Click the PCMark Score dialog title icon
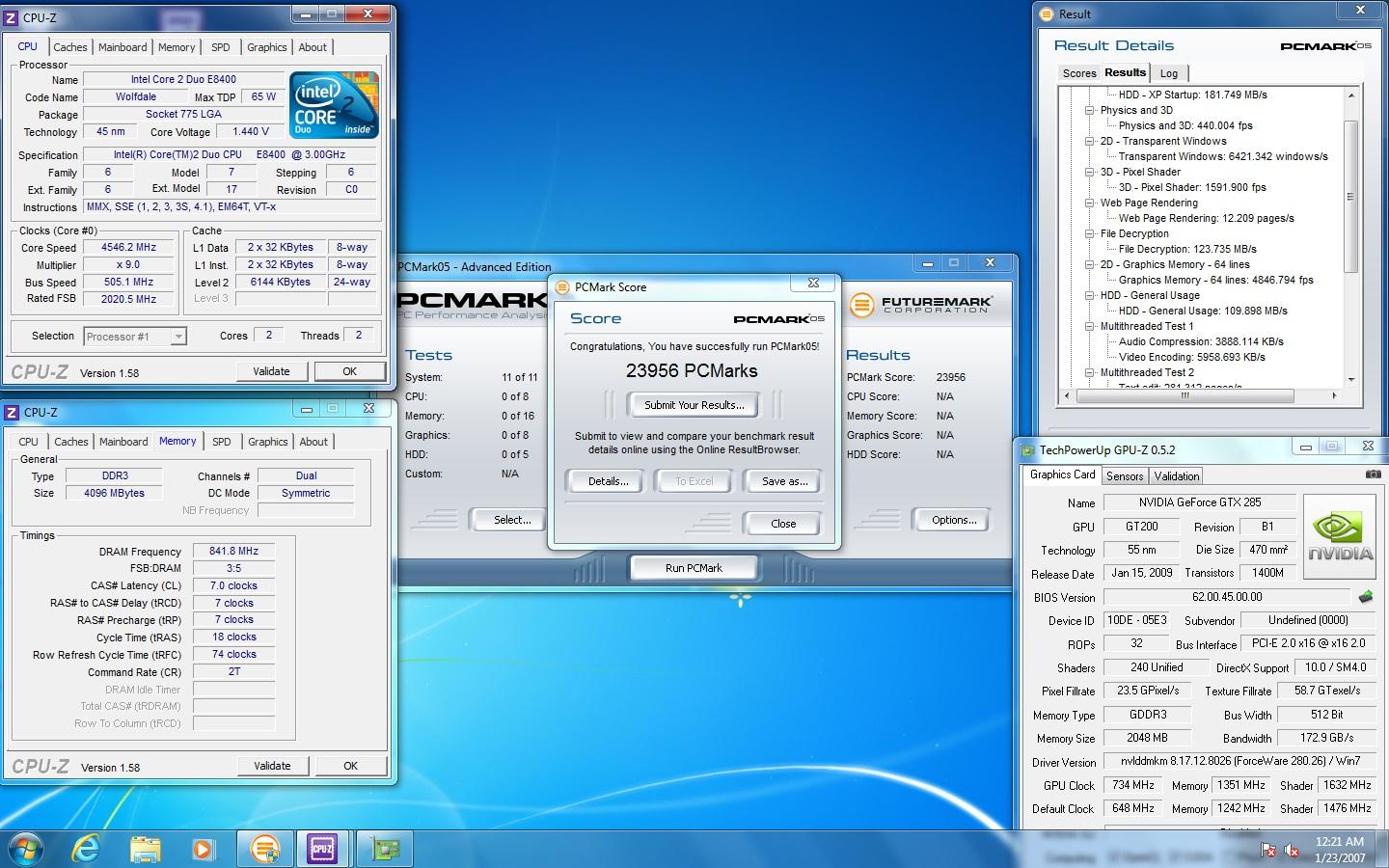 click(x=562, y=287)
